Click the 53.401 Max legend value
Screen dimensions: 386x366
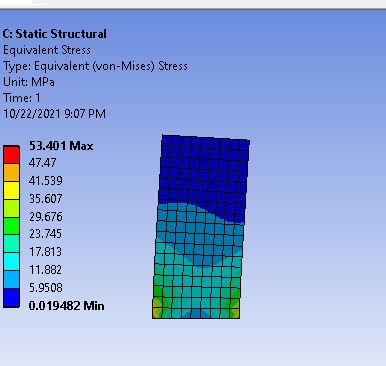(61, 146)
